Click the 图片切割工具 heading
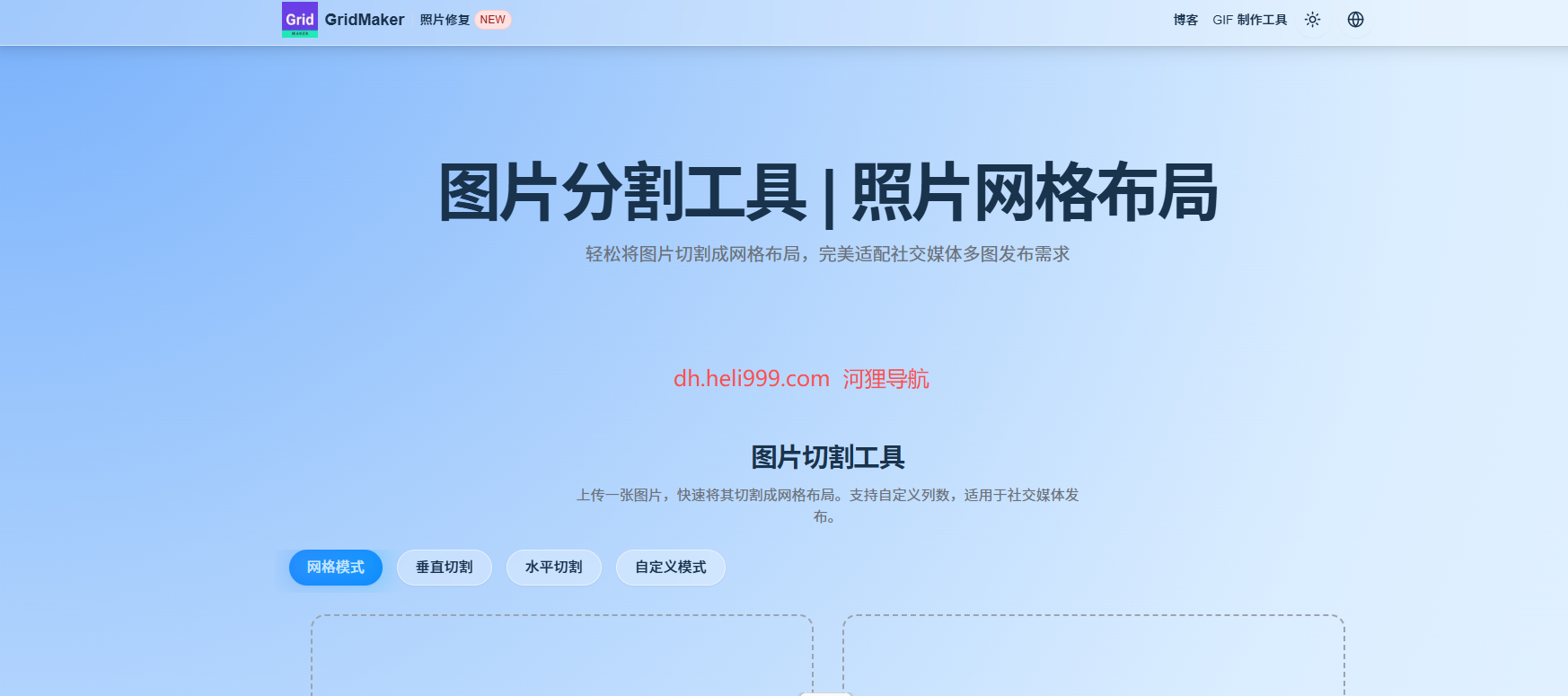 point(828,457)
